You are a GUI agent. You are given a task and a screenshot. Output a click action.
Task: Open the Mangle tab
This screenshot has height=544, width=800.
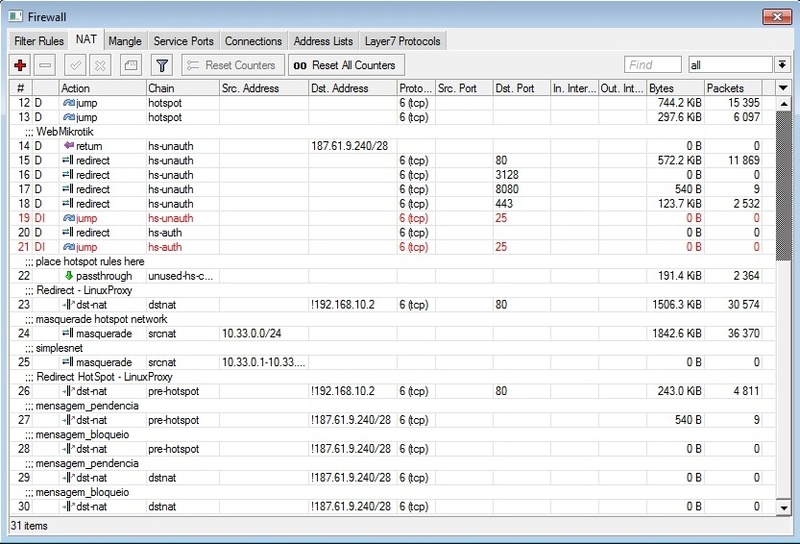[125, 41]
